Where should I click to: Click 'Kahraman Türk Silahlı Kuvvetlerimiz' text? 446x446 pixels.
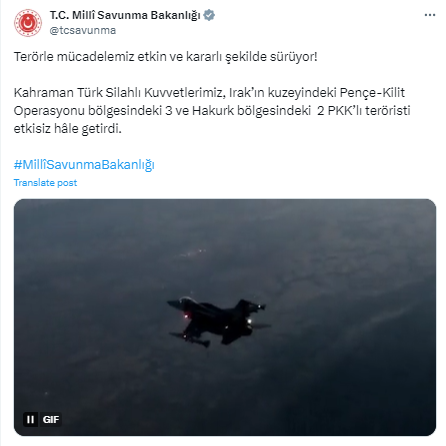pos(118,93)
